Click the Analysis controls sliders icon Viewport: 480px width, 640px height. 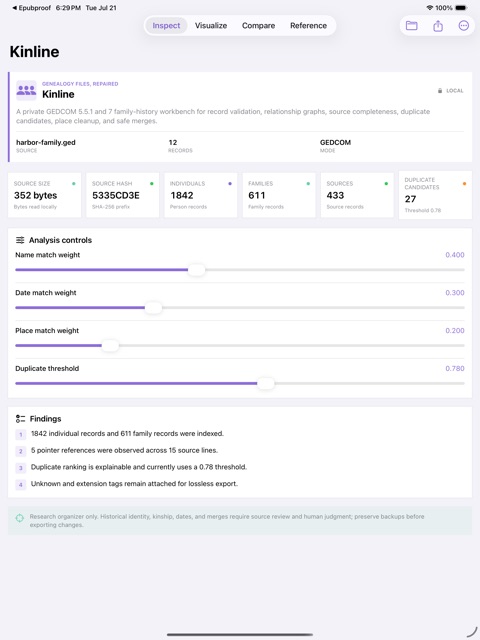point(20,240)
